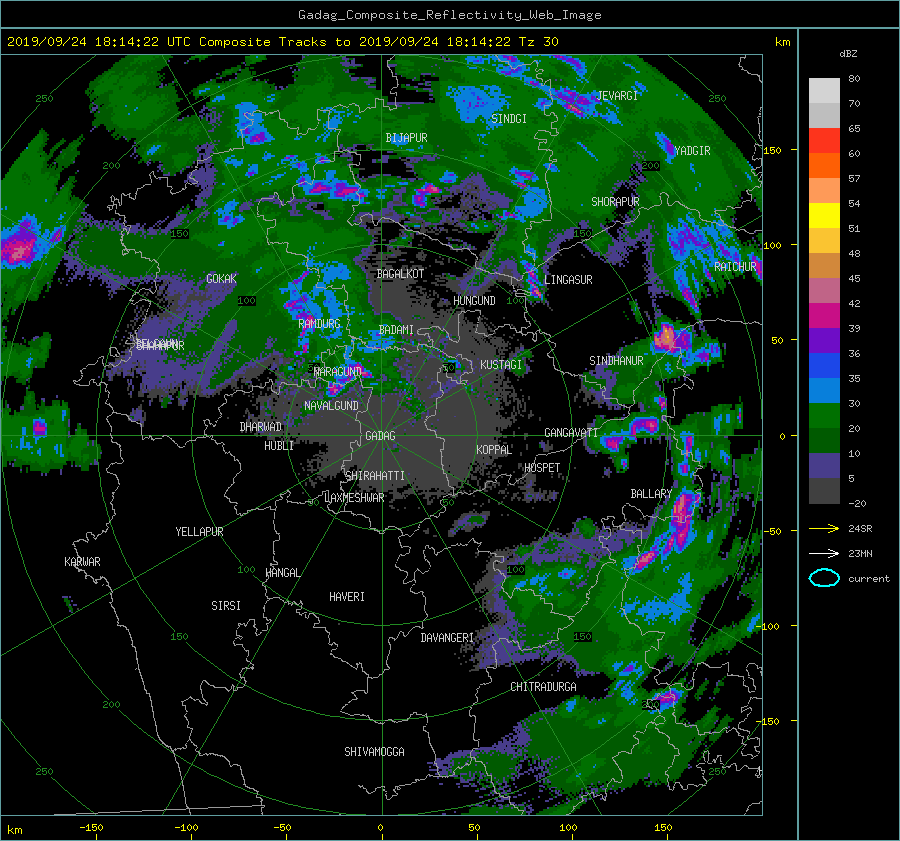Click the dark grey -20 dBZ swatch
The image size is (900, 841).
(824, 491)
